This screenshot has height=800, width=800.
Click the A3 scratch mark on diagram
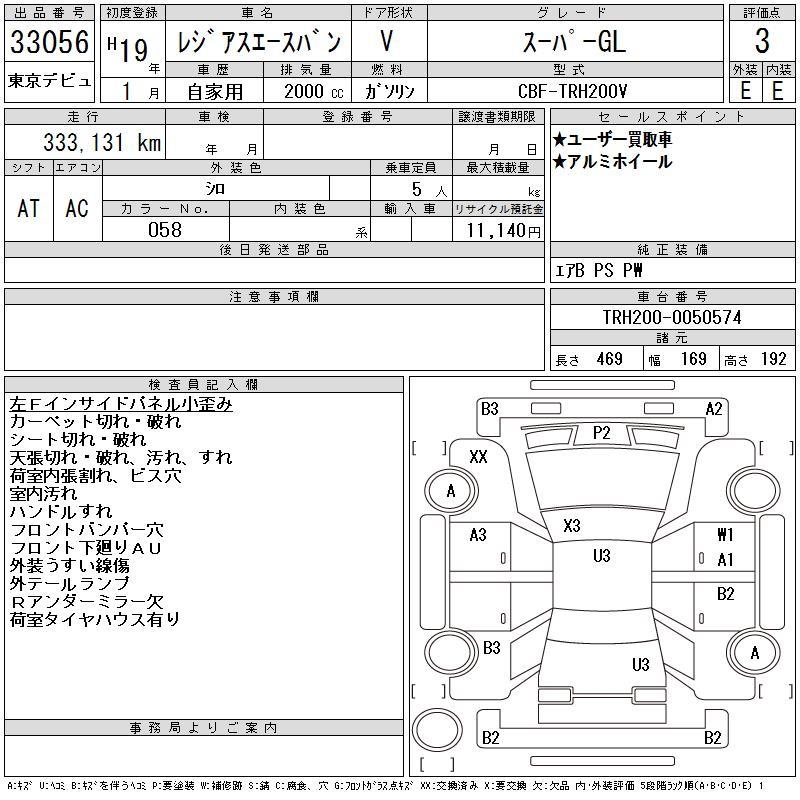[478, 535]
